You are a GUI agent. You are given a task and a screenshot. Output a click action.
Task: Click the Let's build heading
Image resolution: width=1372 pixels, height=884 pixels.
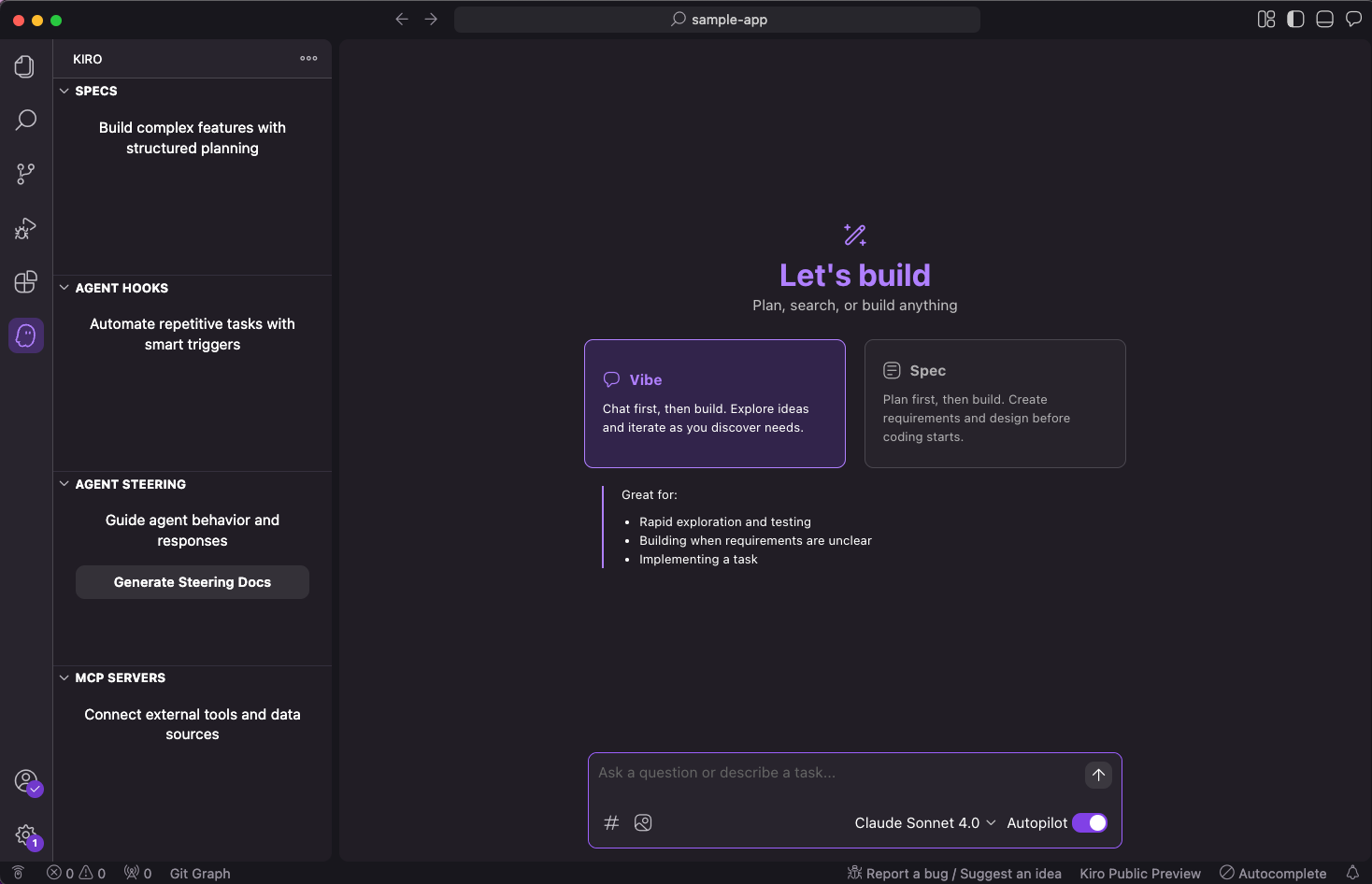coord(855,275)
